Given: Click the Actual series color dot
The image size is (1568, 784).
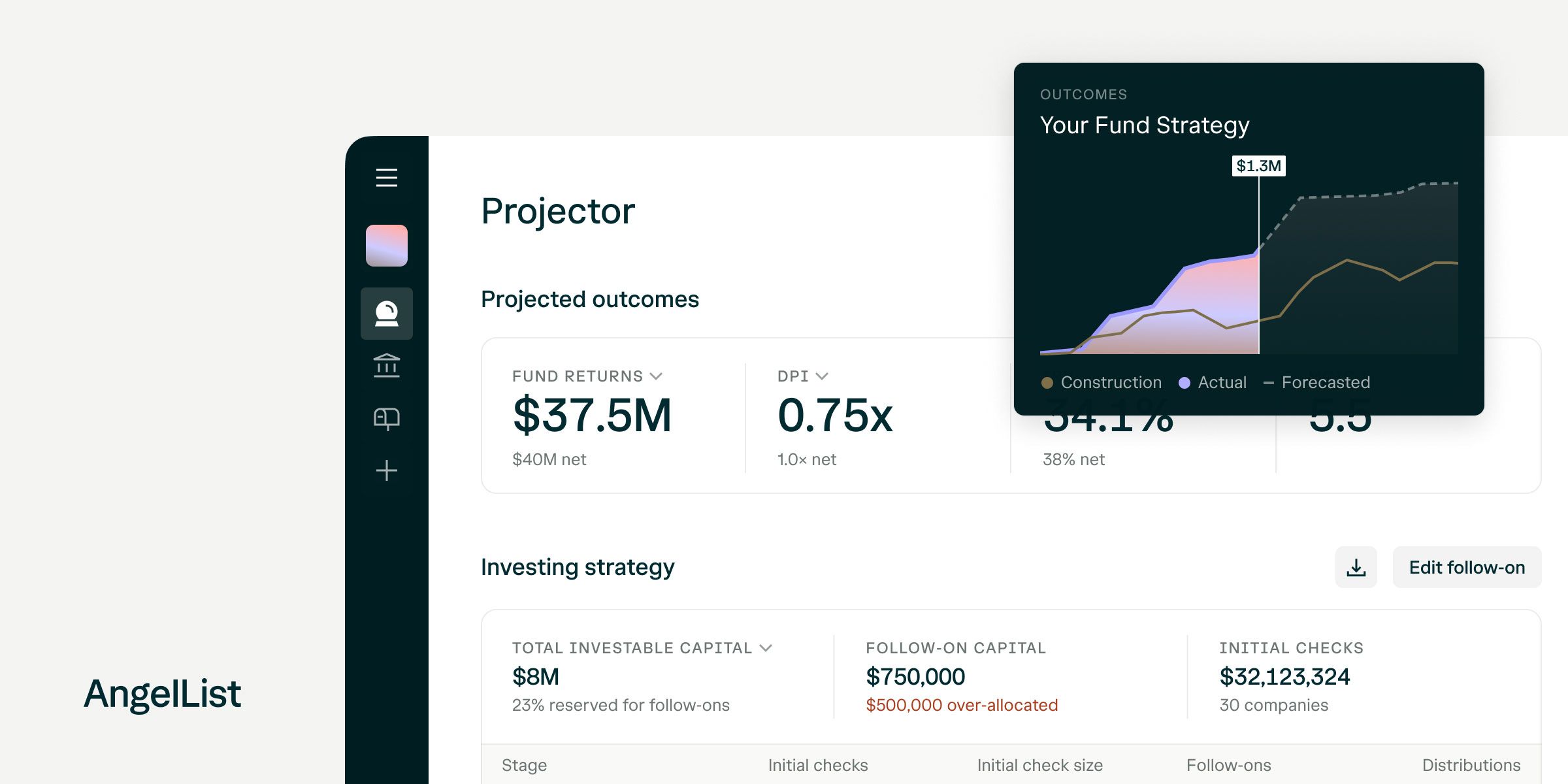Looking at the screenshot, I should click(1184, 382).
